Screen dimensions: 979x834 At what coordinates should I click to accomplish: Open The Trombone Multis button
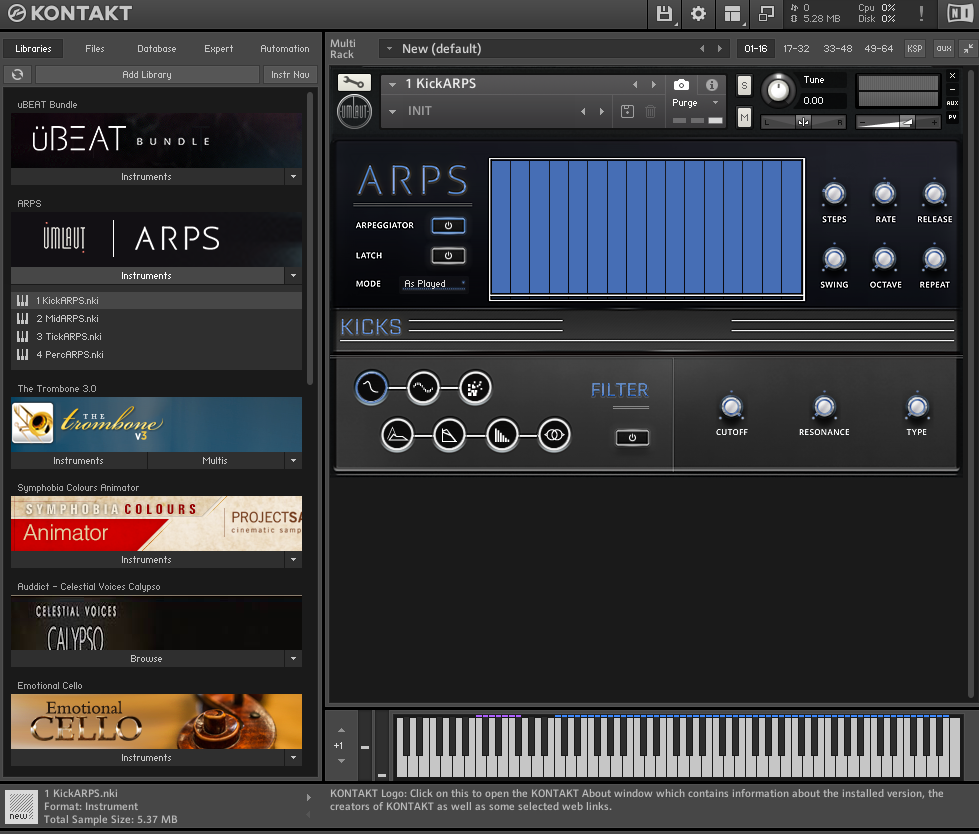tap(215, 461)
